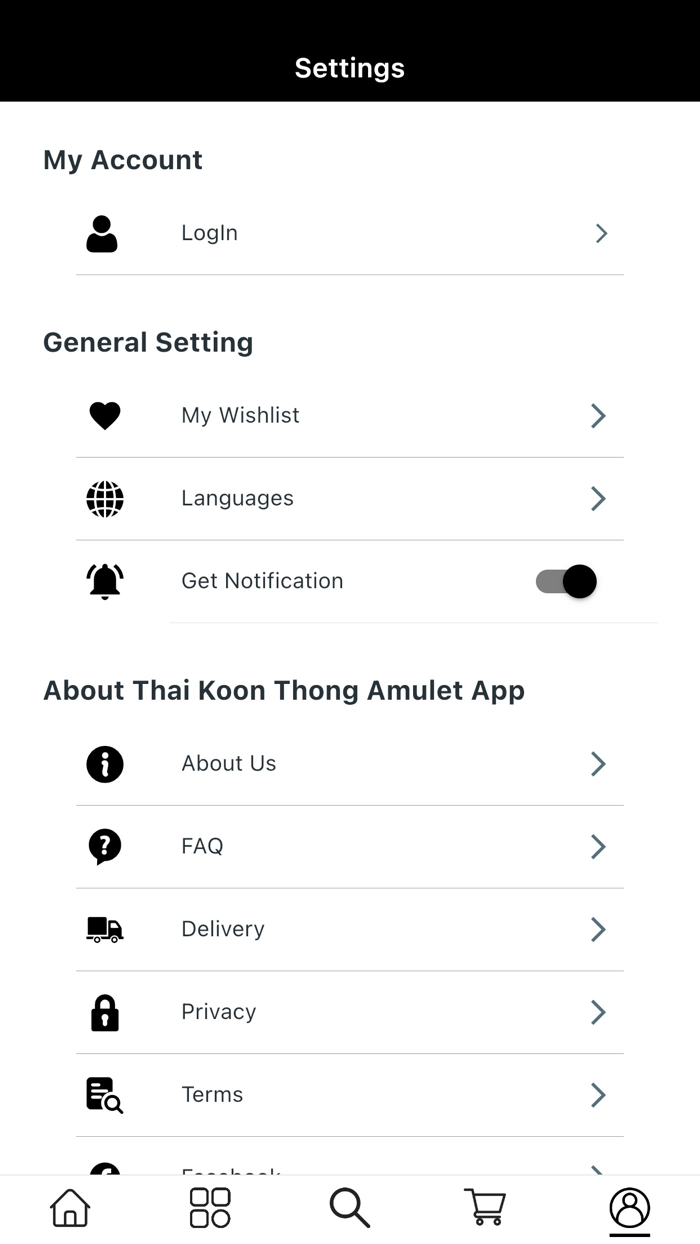Expand the FAQ entry chevron
The width and height of the screenshot is (700, 1244).
597,847
